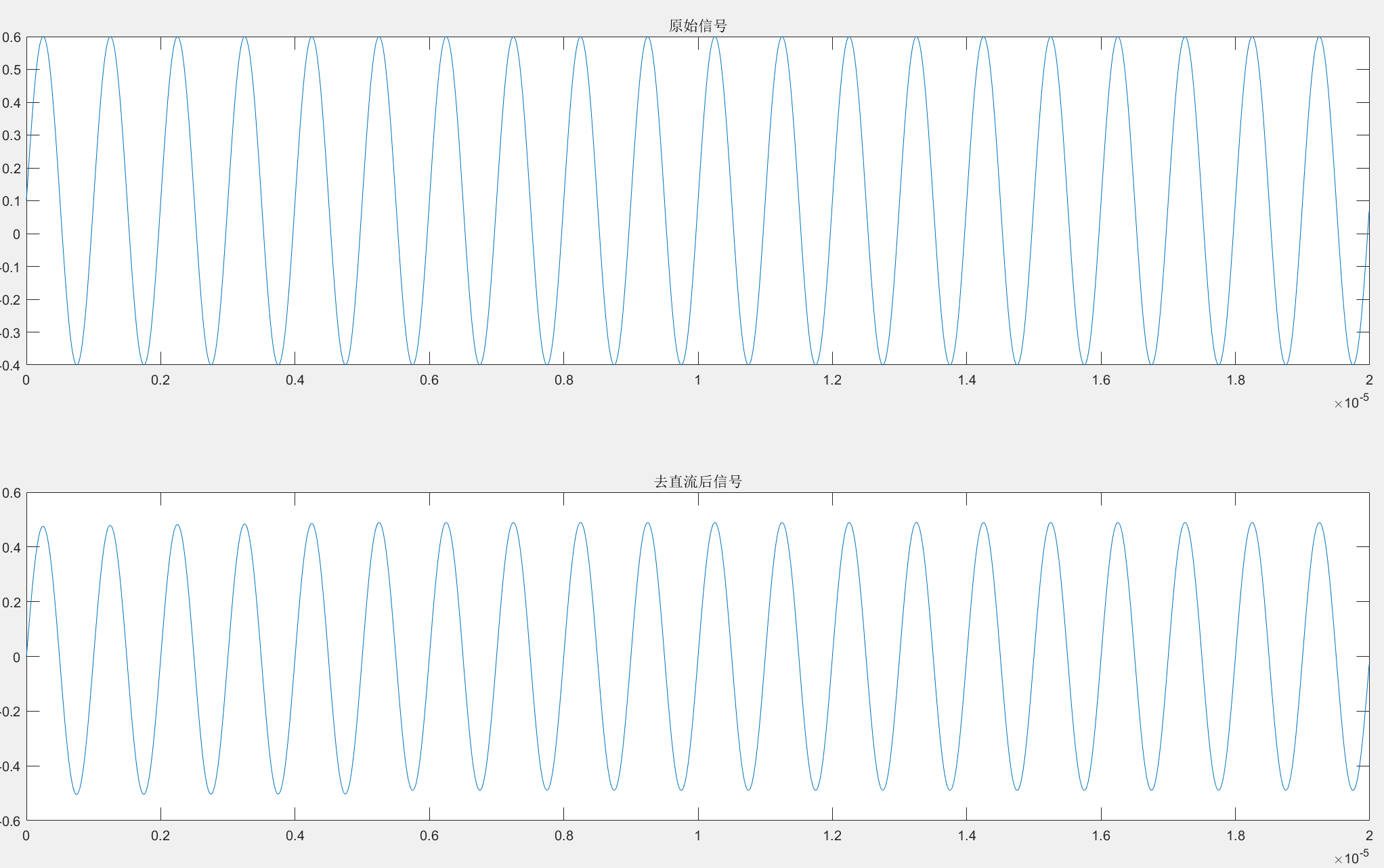This screenshot has width=1384, height=868.
Task: Click y-axis tick label 0.5 of top plot
Action: click(x=12, y=70)
